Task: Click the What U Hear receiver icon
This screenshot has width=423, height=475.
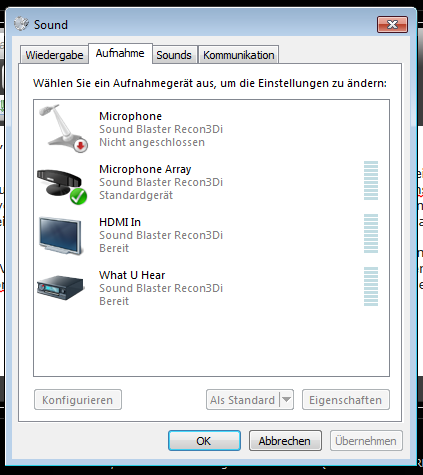Action: pos(60,287)
